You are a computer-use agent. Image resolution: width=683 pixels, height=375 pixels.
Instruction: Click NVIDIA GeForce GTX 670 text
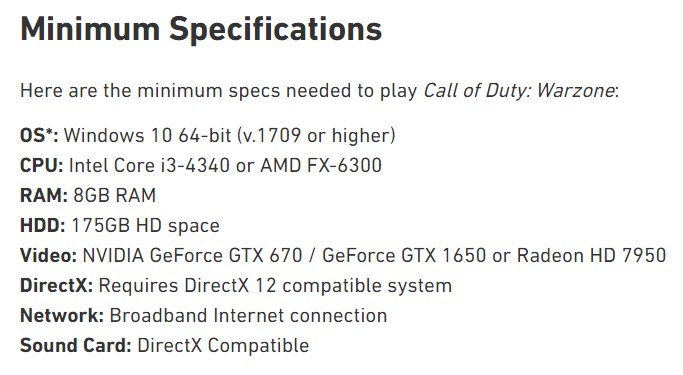click(x=193, y=255)
